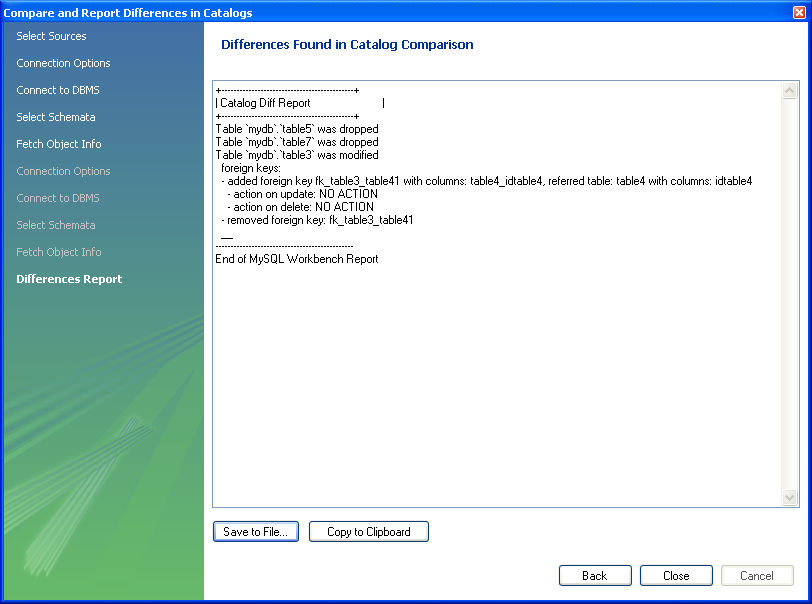Go back with the Back button

click(594, 576)
